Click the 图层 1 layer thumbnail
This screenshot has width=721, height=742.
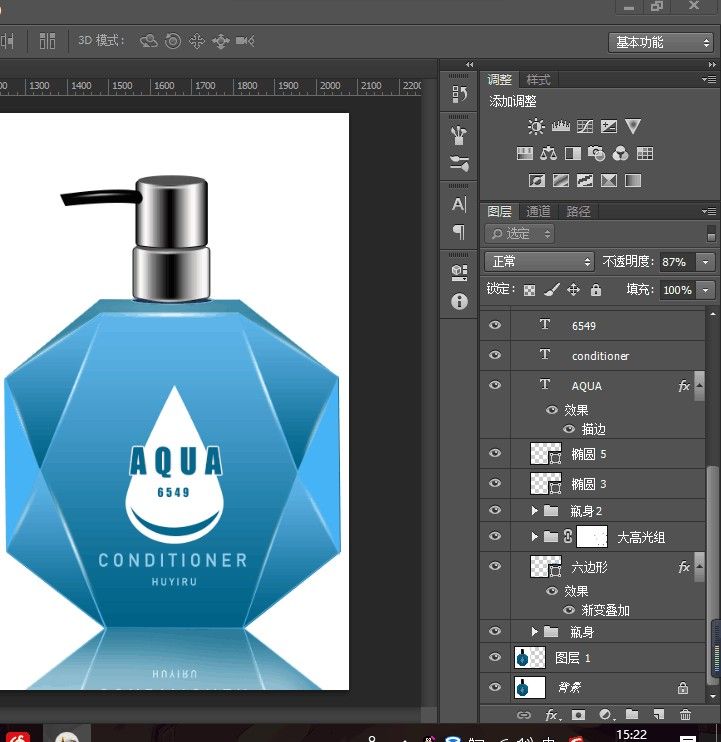[x=529, y=657]
